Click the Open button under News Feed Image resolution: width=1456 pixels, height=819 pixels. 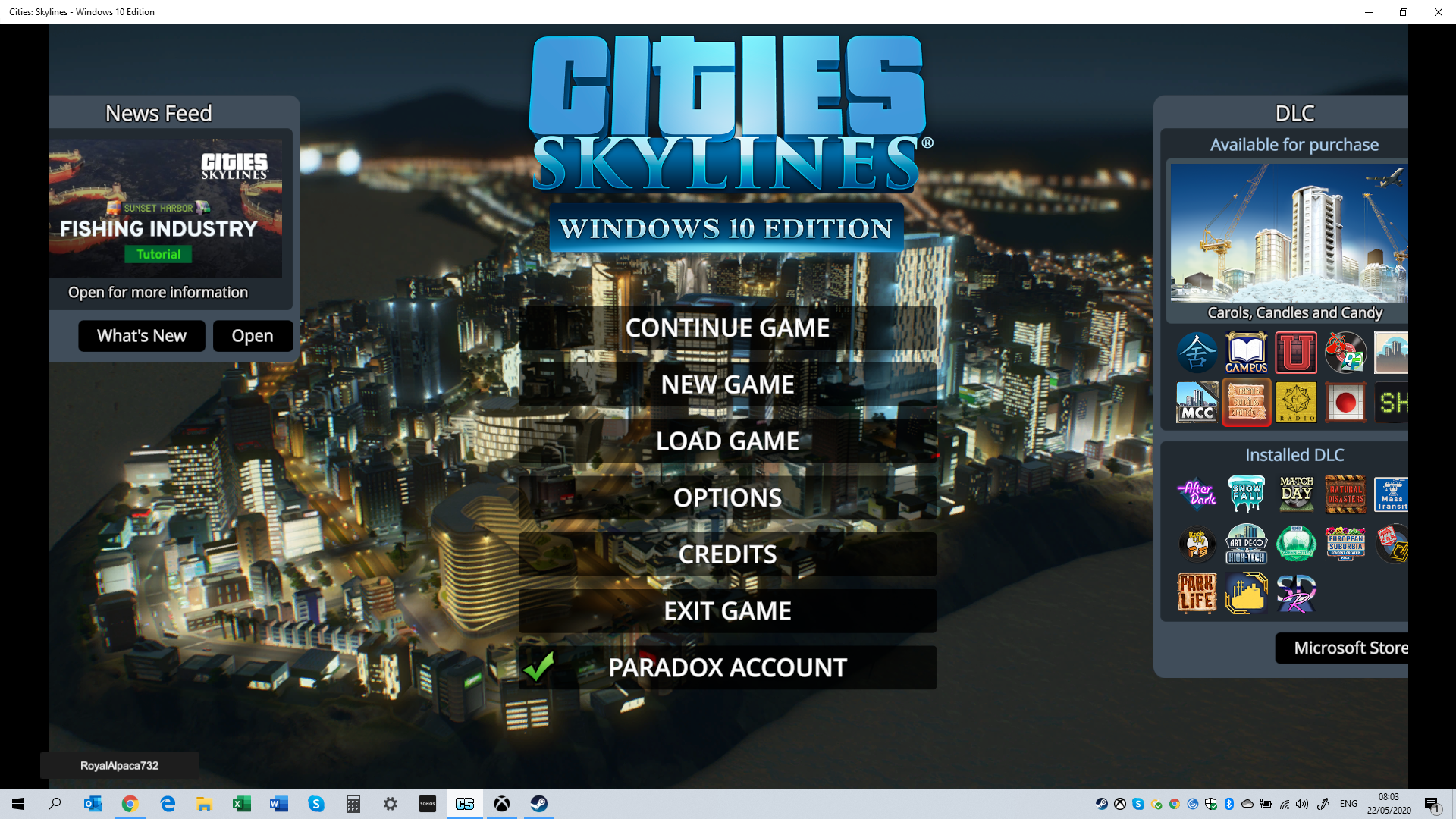pyautogui.click(x=253, y=336)
